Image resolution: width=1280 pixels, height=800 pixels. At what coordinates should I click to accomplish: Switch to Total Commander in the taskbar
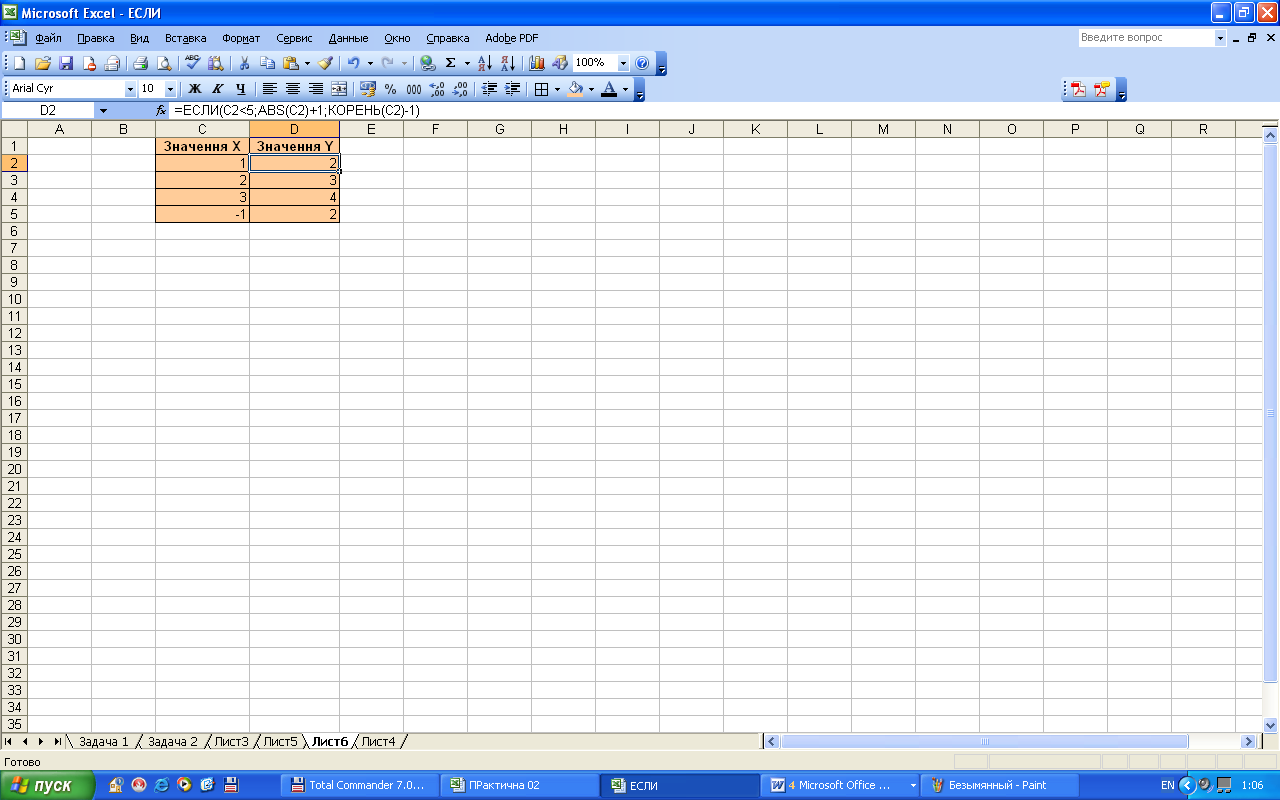tap(362, 785)
